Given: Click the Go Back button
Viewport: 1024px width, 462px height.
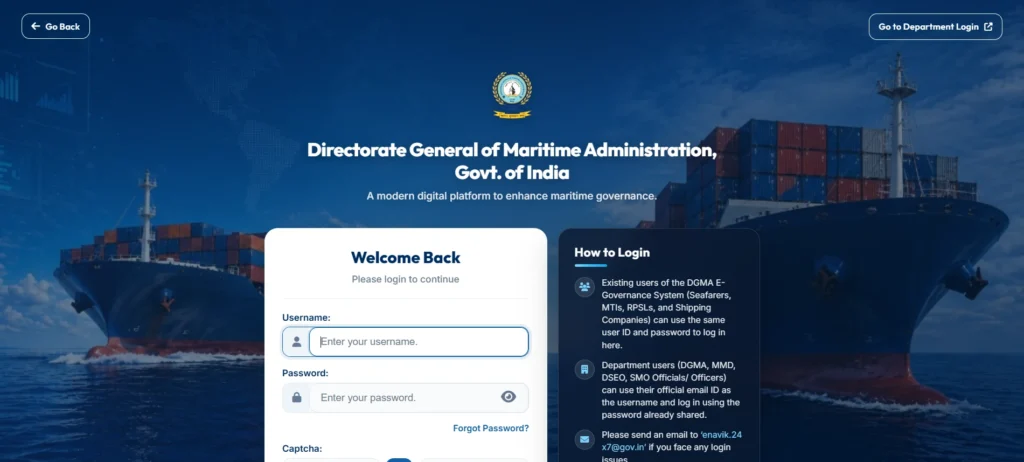Looking at the screenshot, I should tap(56, 26).
